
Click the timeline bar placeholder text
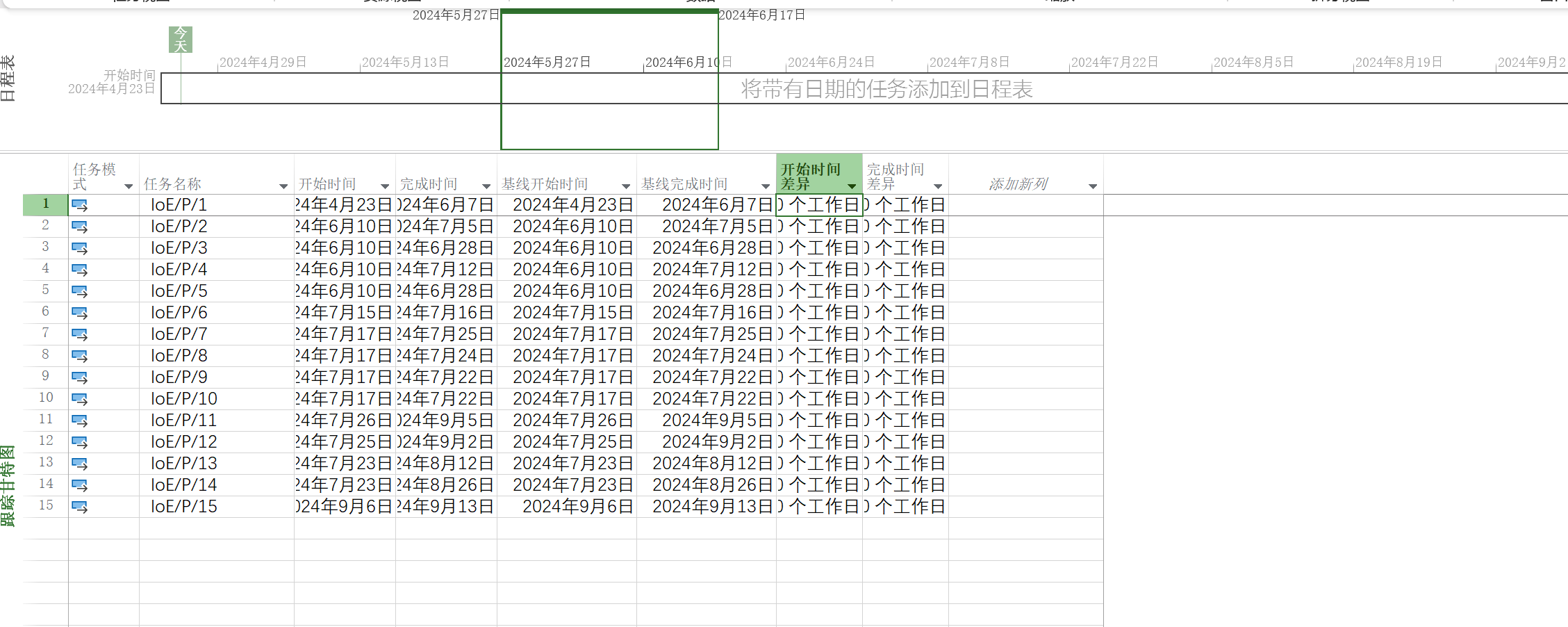(886, 89)
